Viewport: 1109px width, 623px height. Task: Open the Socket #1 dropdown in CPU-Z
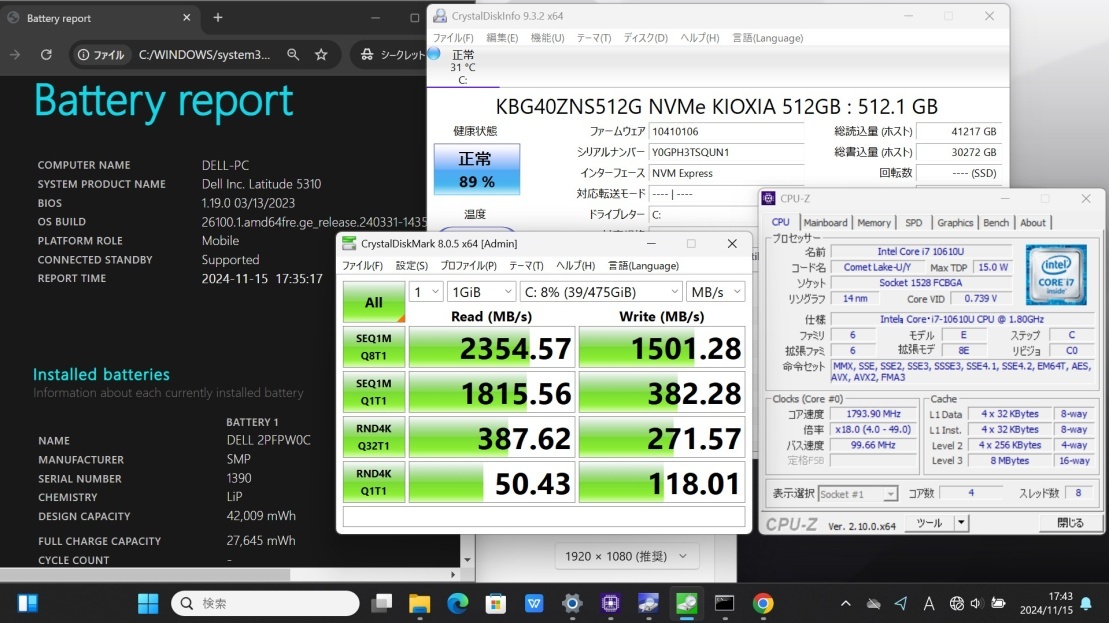click(x=858, y=494)
